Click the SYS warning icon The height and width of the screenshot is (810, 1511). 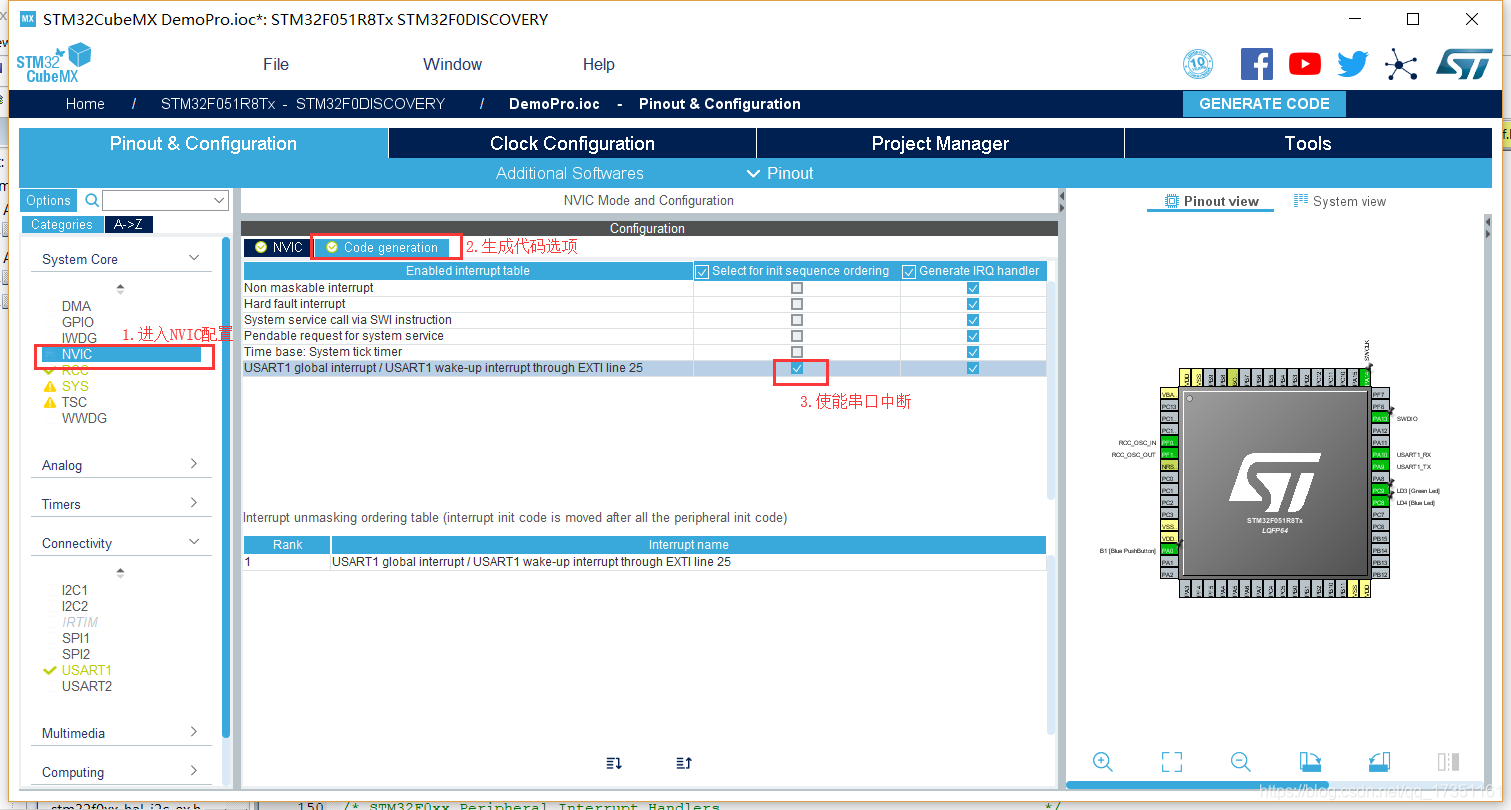click(50, 386)
